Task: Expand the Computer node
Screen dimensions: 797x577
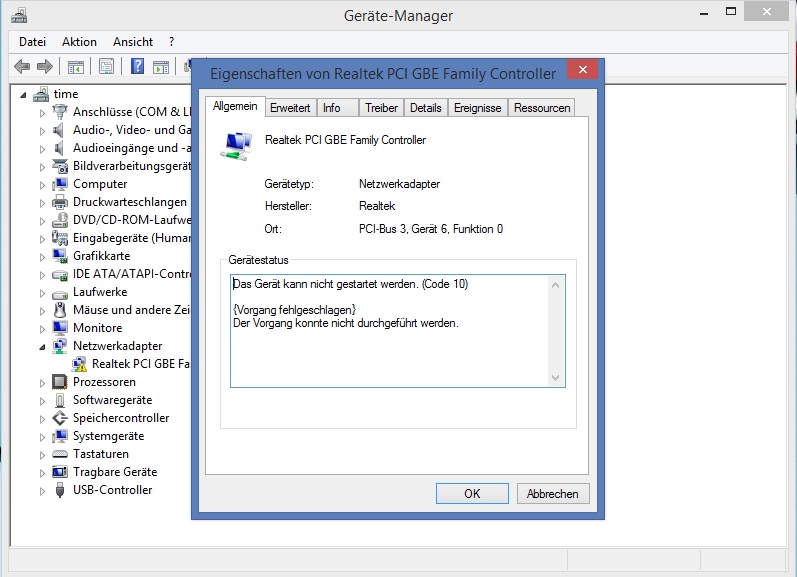Action: [42, 185]
